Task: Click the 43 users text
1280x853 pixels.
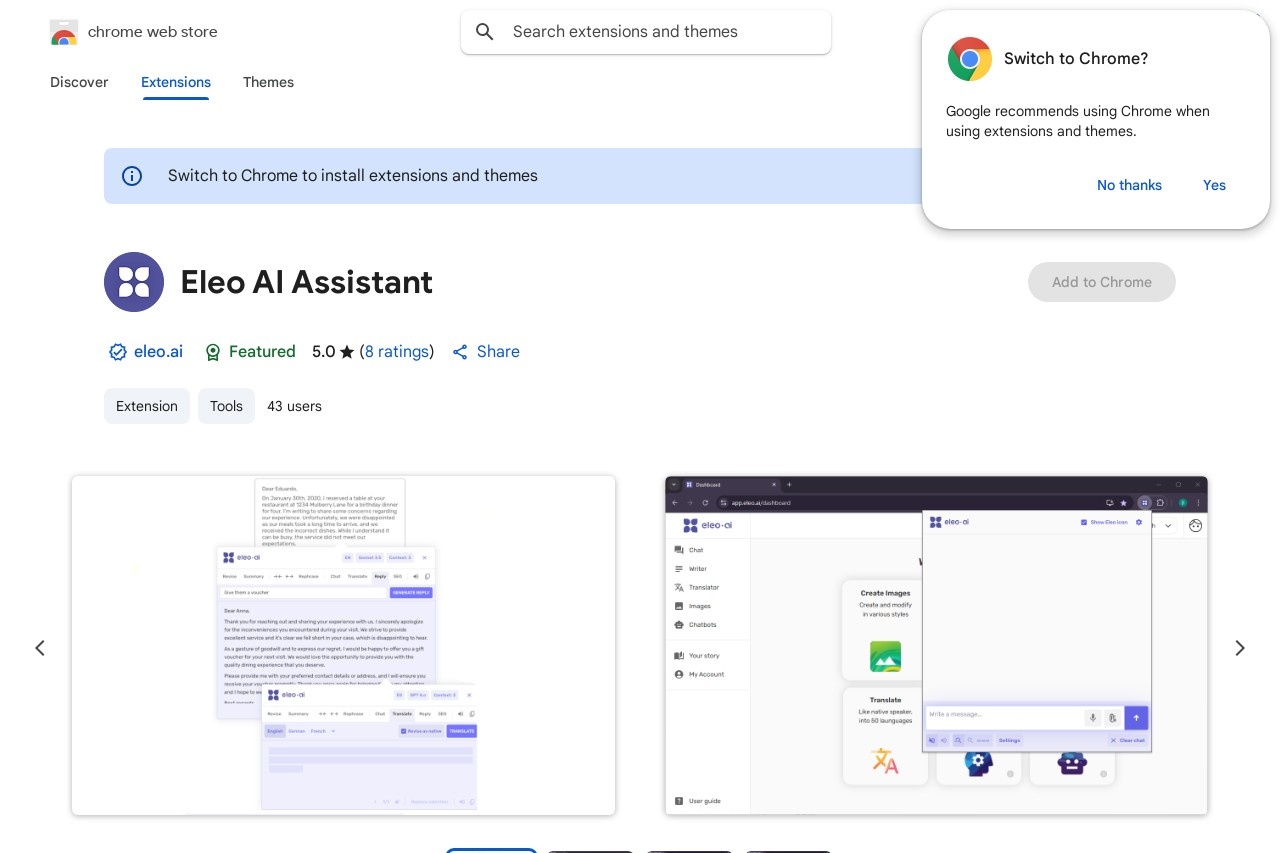Action: pyautogui.click(x=294, y=406)
